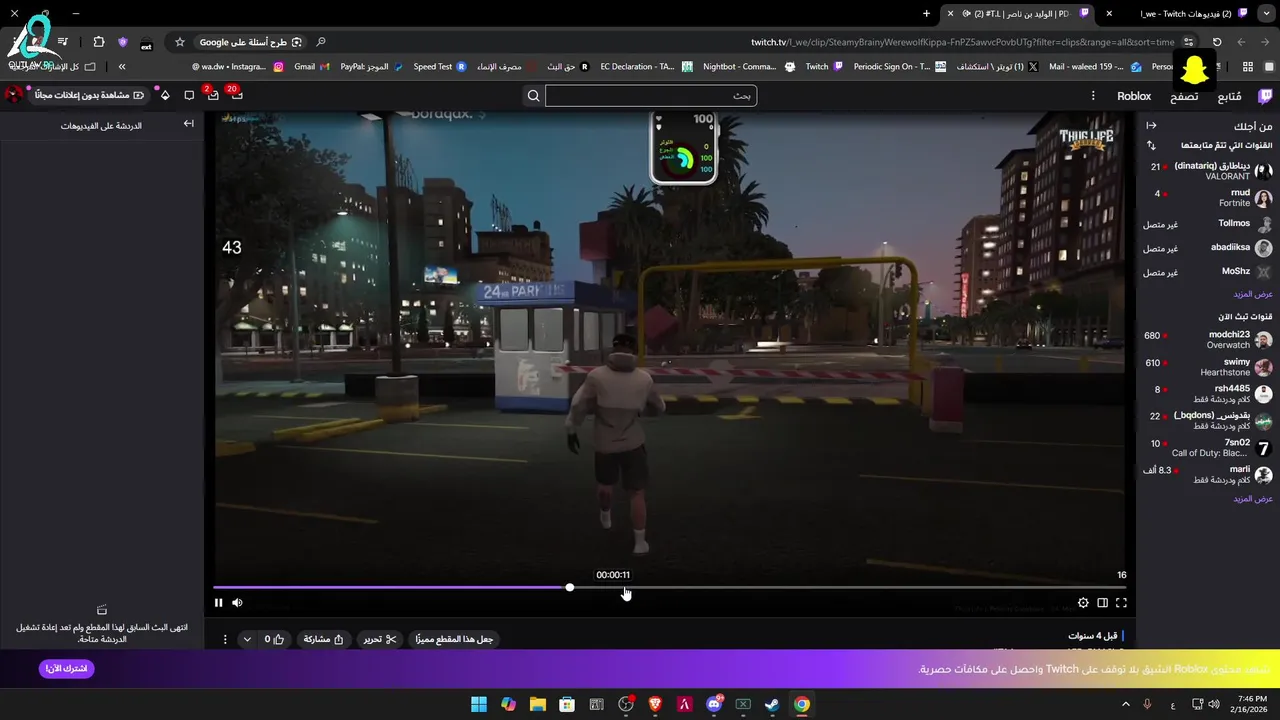1280x720 pixels.
Task: Open Steam from the taskbar
Action: point(772,704)
